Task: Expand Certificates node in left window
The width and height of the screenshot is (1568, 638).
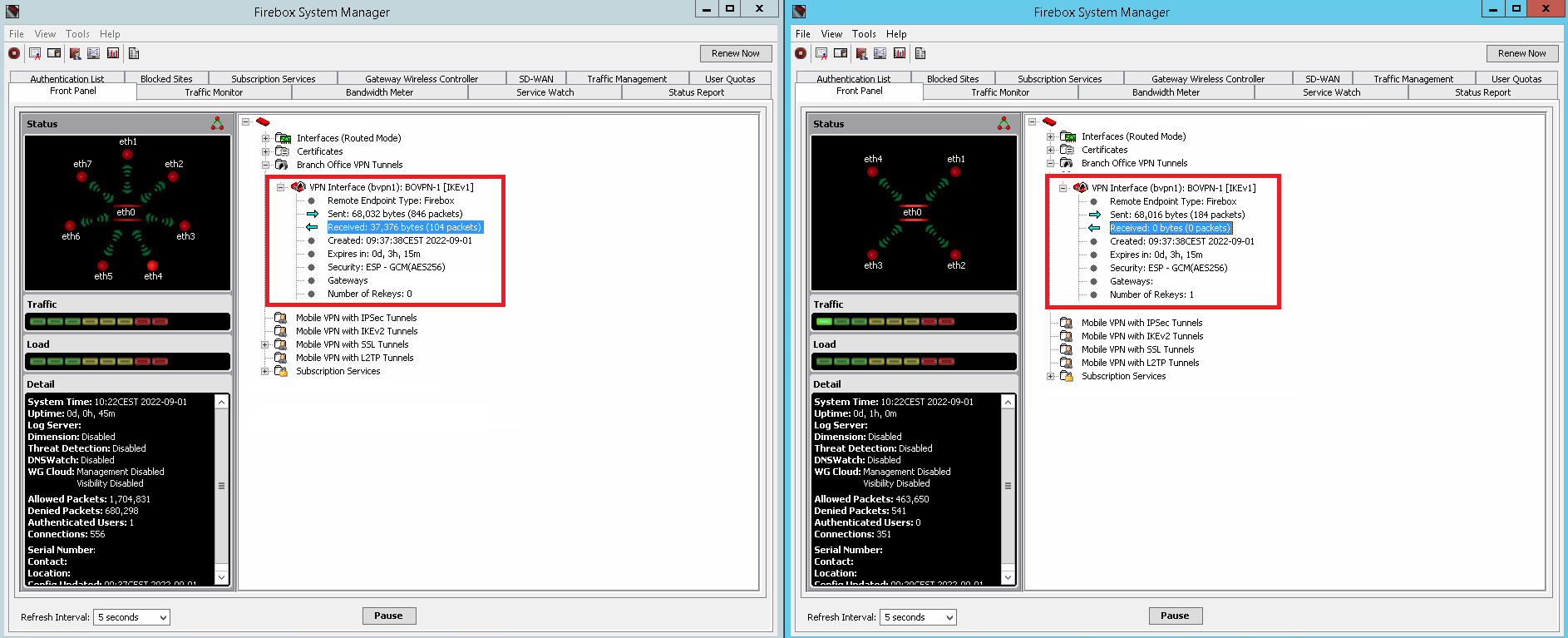Action: [266, 151]
